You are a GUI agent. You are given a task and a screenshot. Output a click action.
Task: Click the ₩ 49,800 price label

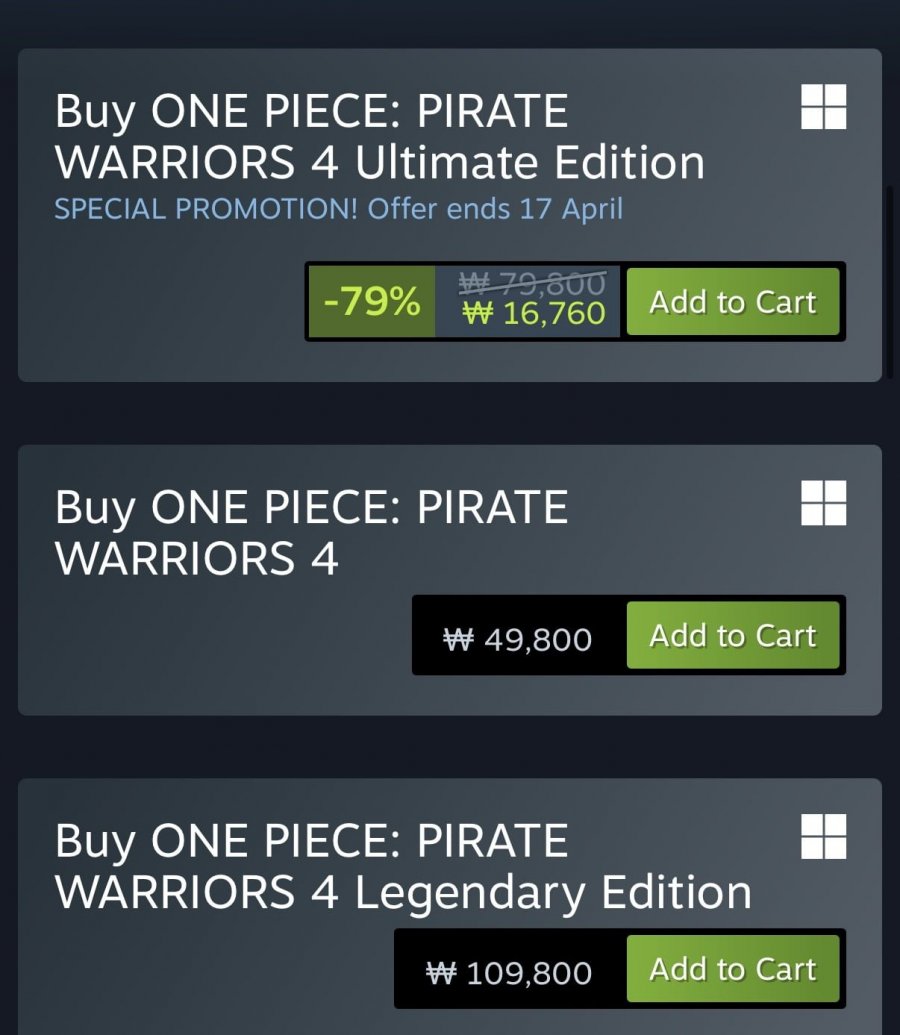click(x=518, y=638)
